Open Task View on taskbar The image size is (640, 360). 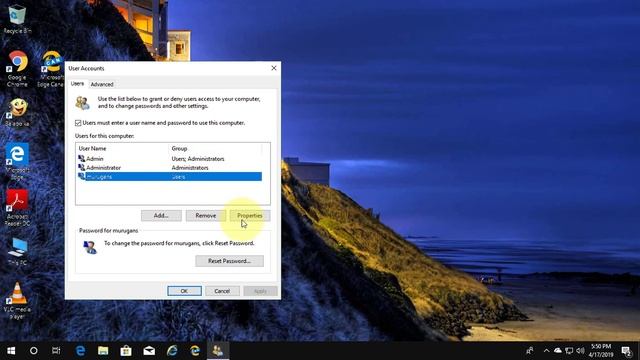coord(56,351)
